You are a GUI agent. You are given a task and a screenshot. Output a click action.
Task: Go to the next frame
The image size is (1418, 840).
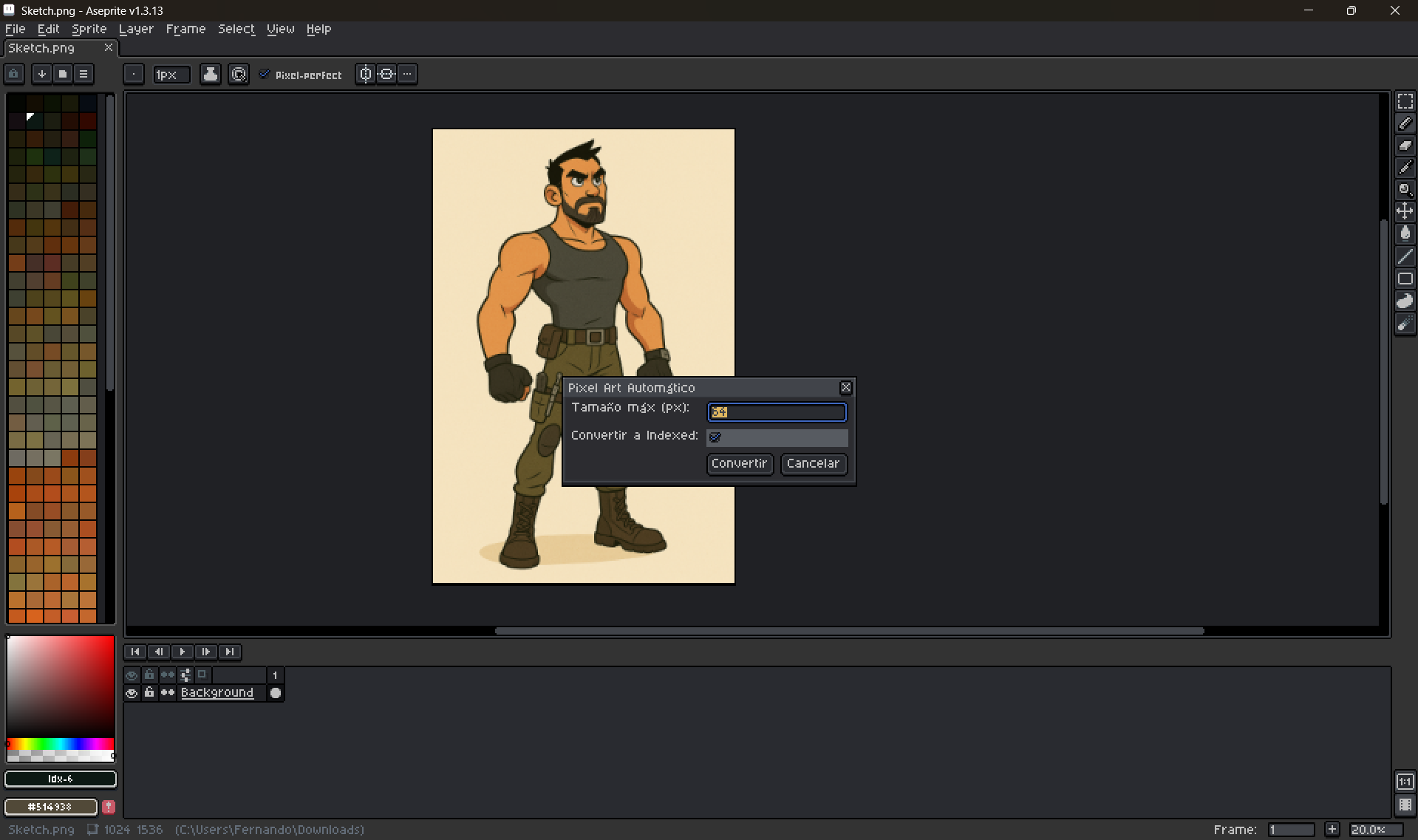205,652
